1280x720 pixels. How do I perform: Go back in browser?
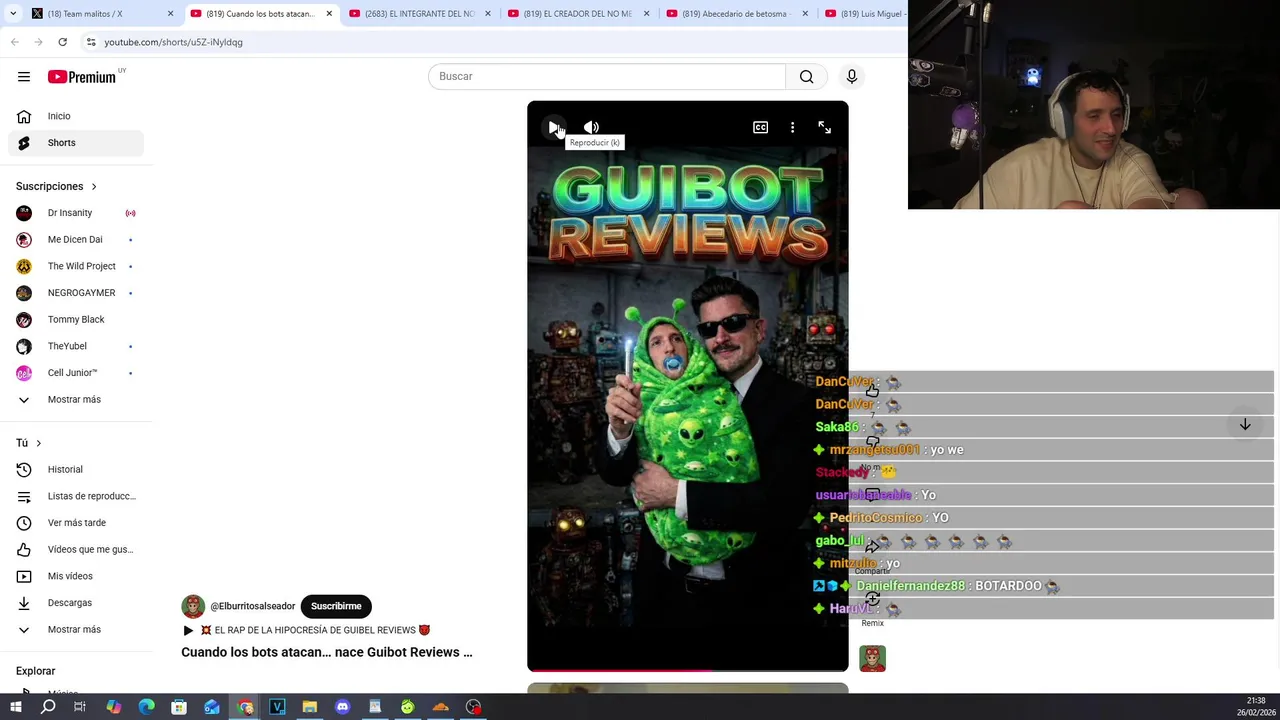click(x=14, y=42)
